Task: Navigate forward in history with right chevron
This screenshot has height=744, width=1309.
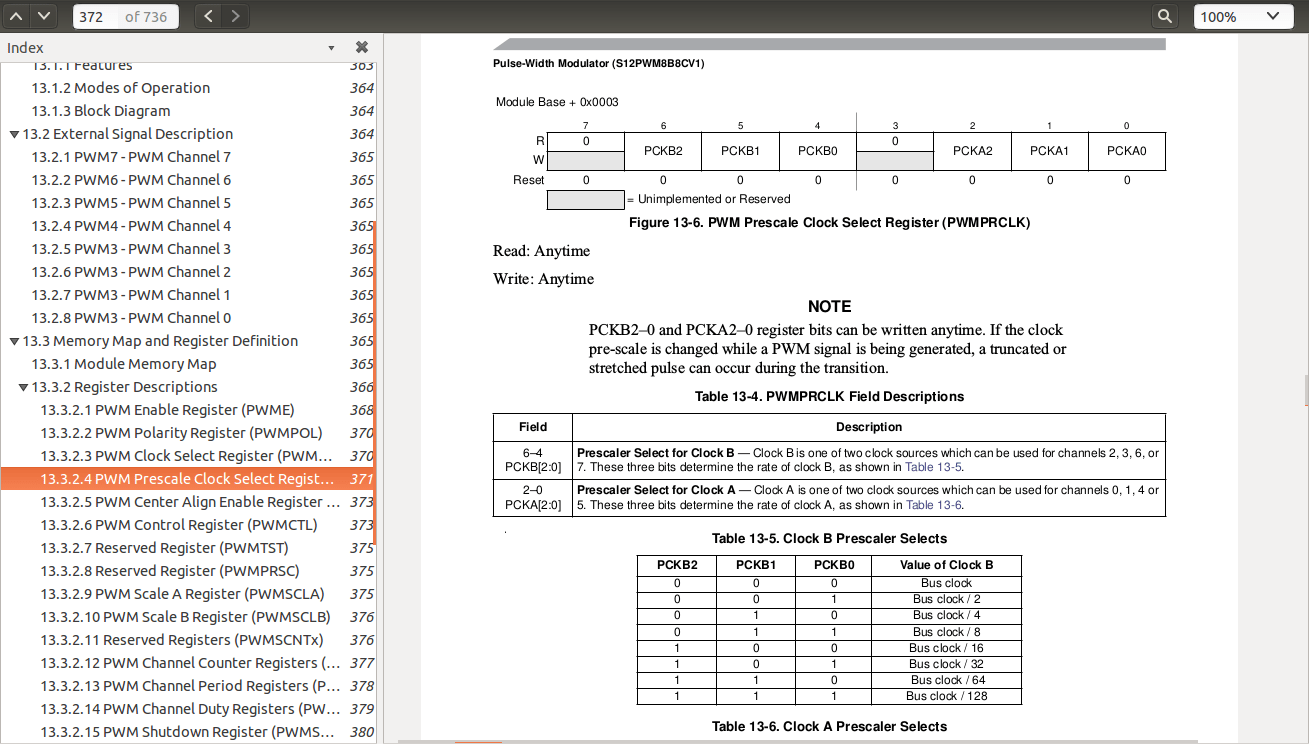Action: (235, 16)
